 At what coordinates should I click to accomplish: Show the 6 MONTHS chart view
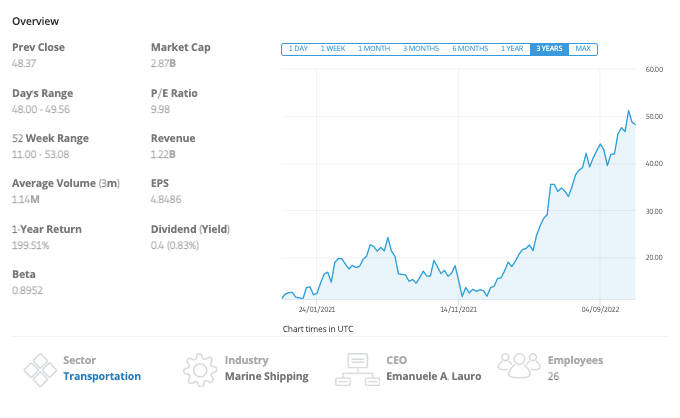click(x=470, y=49)
